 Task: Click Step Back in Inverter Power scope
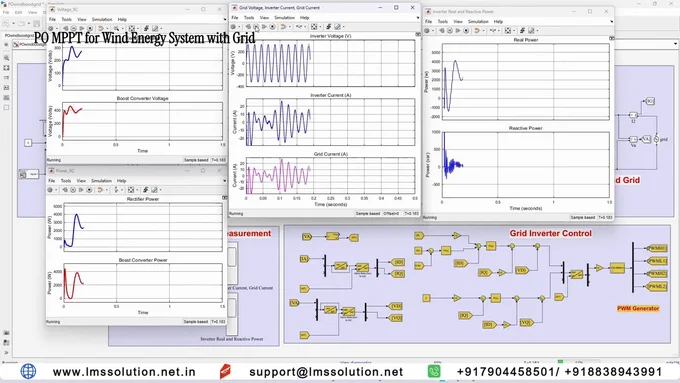click(x=441, y=30)
